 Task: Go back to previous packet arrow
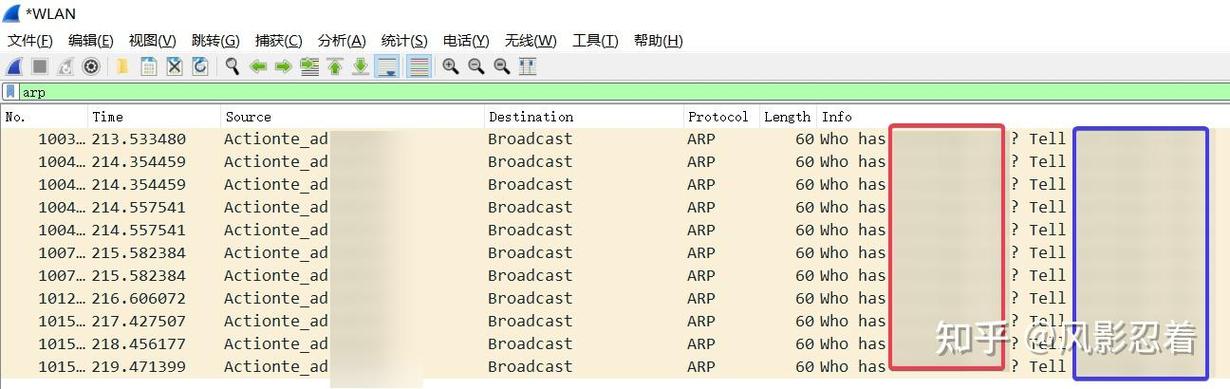[x=258, y=67]
